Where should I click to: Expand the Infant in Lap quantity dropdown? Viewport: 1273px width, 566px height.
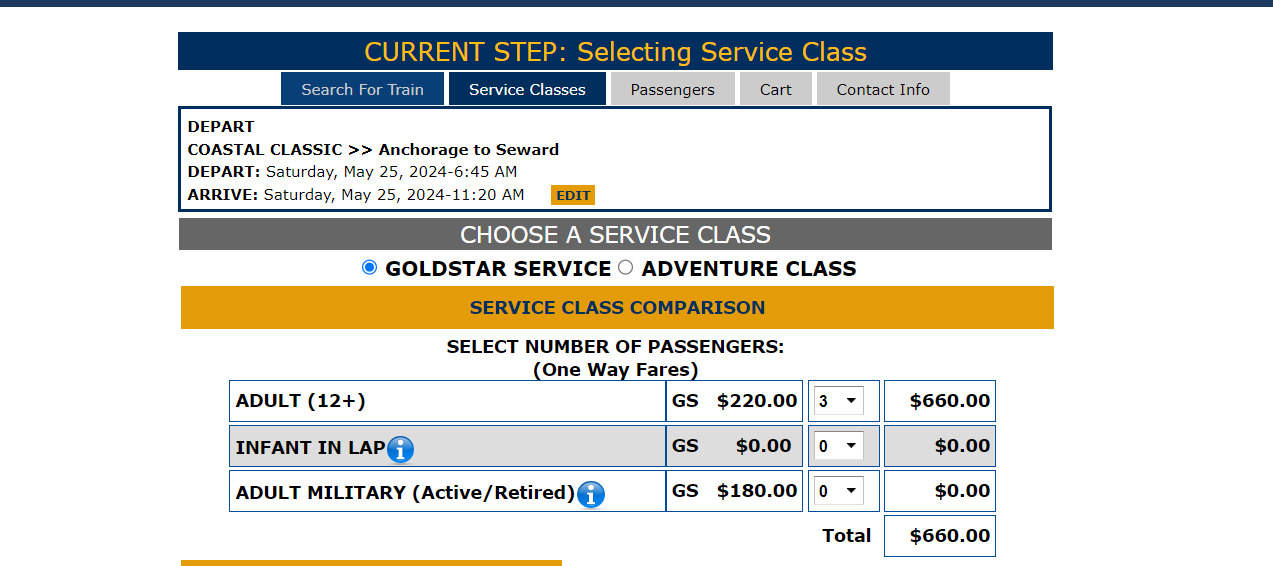tap(839, 446)
